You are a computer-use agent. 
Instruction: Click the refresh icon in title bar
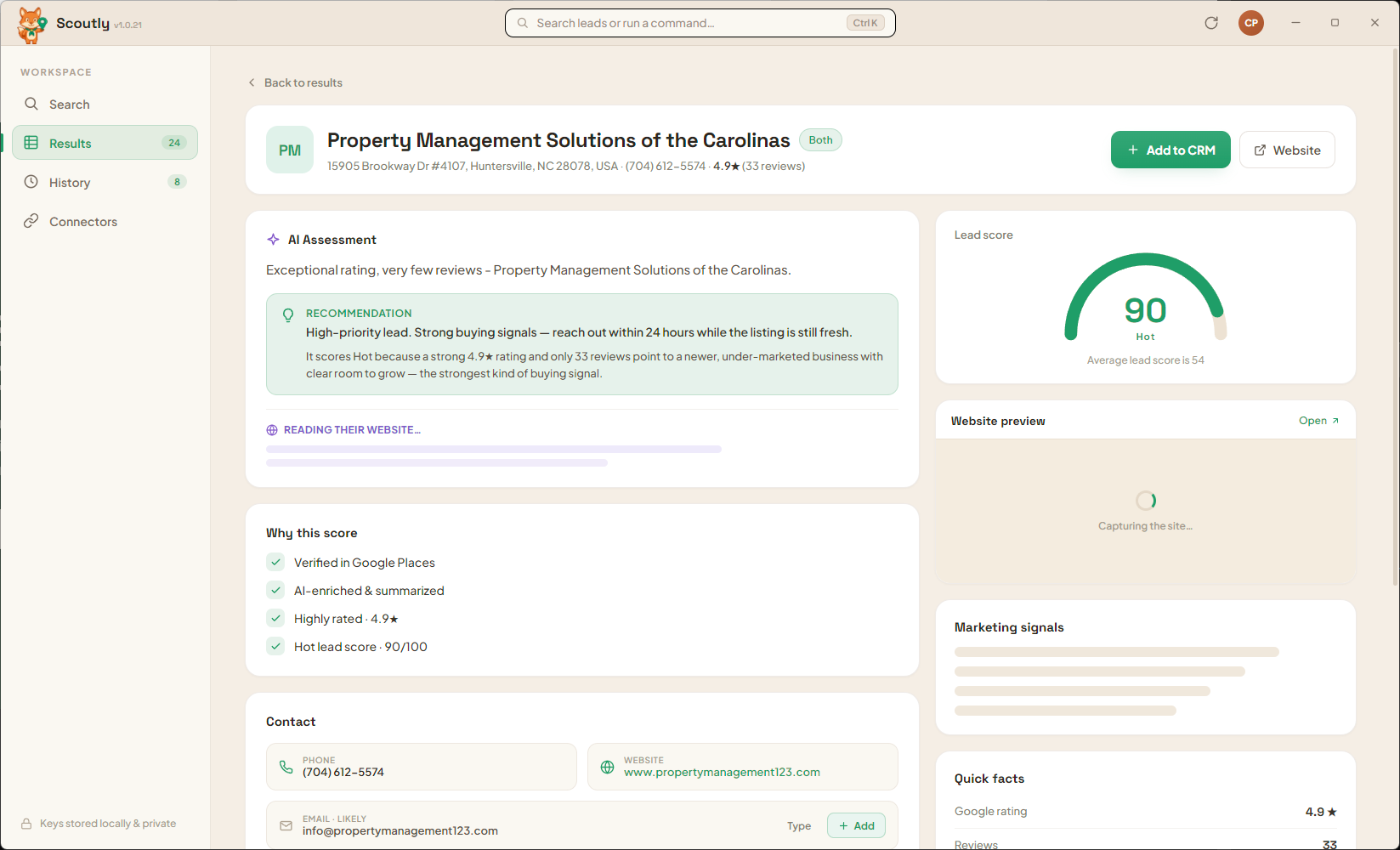coord(1211,23)
